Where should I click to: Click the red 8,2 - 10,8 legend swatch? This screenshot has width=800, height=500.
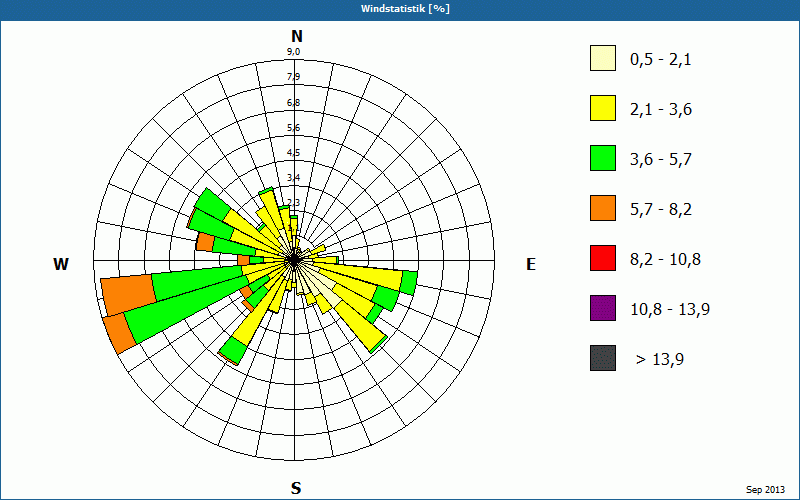(603, 258)
